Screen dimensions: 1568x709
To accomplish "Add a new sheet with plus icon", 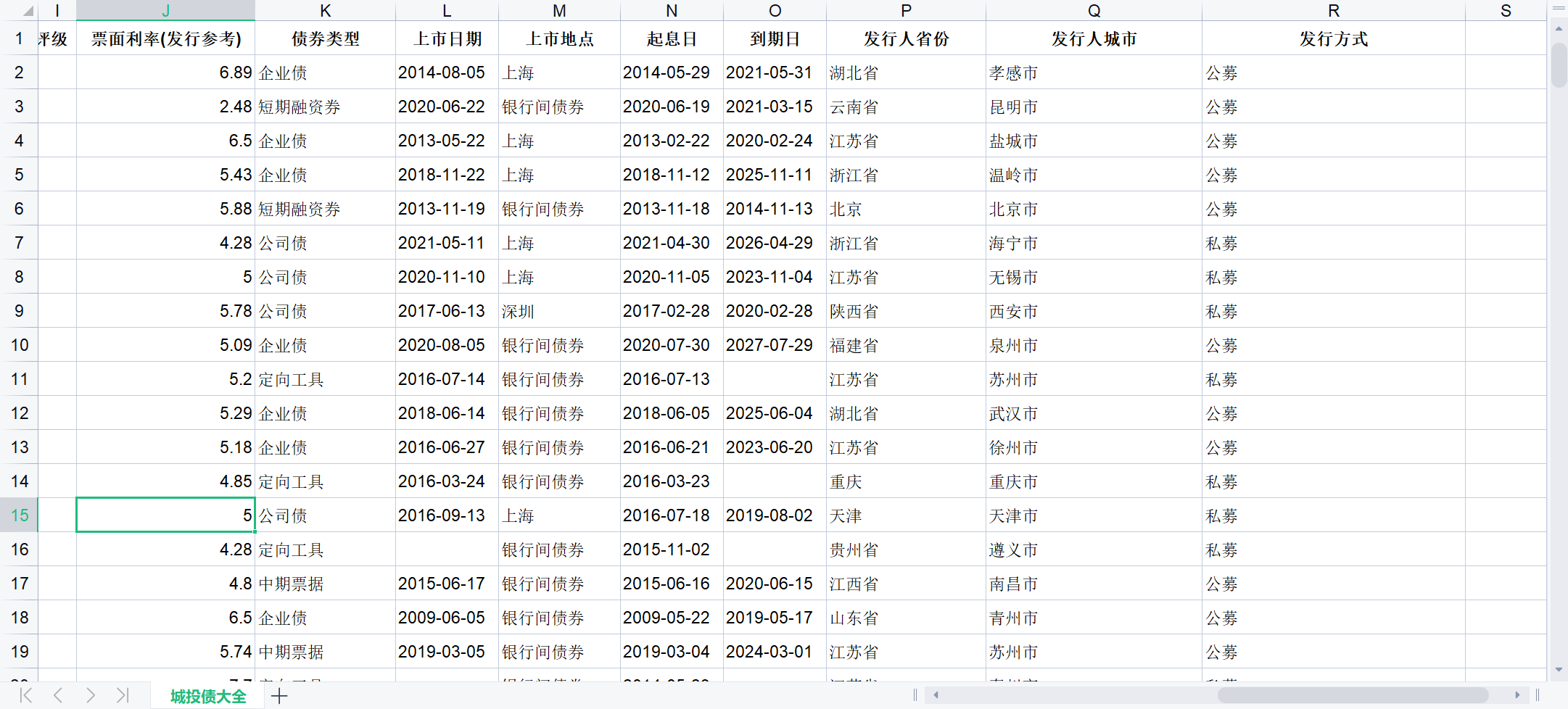I will (279, 696).
